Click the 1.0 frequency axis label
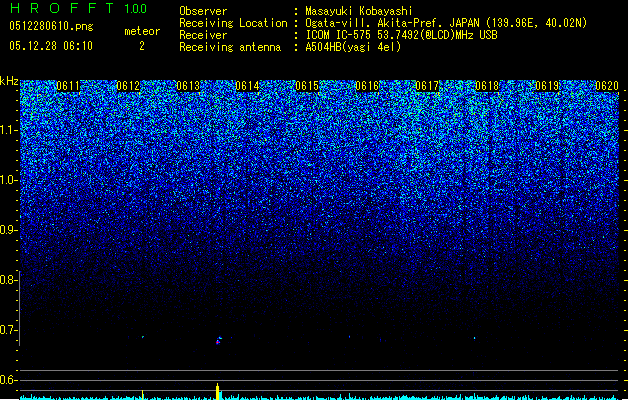This screenshot has height=400, width=629. click(x=9, y=180)
